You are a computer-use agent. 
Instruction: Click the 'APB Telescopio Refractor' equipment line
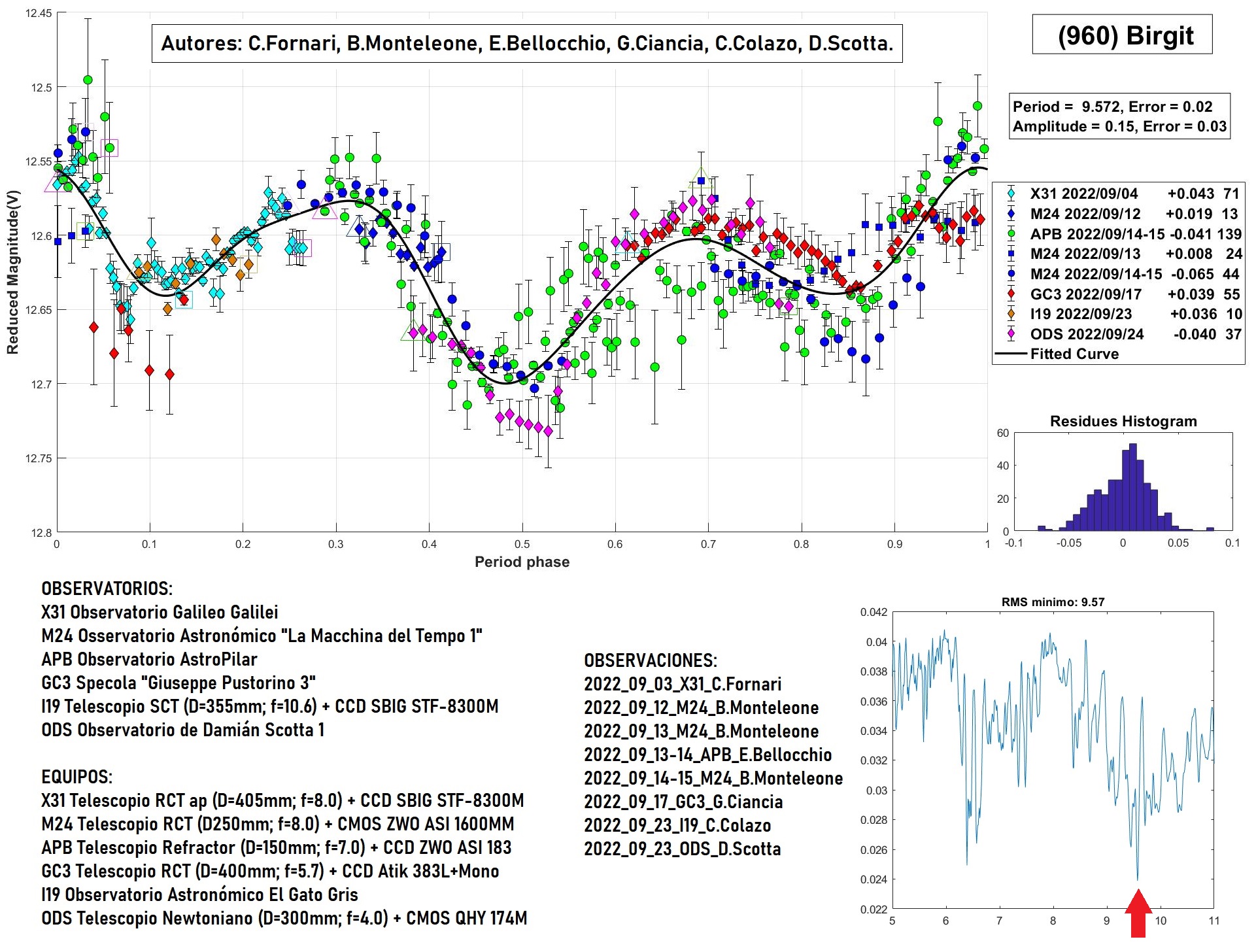point(277,847)
